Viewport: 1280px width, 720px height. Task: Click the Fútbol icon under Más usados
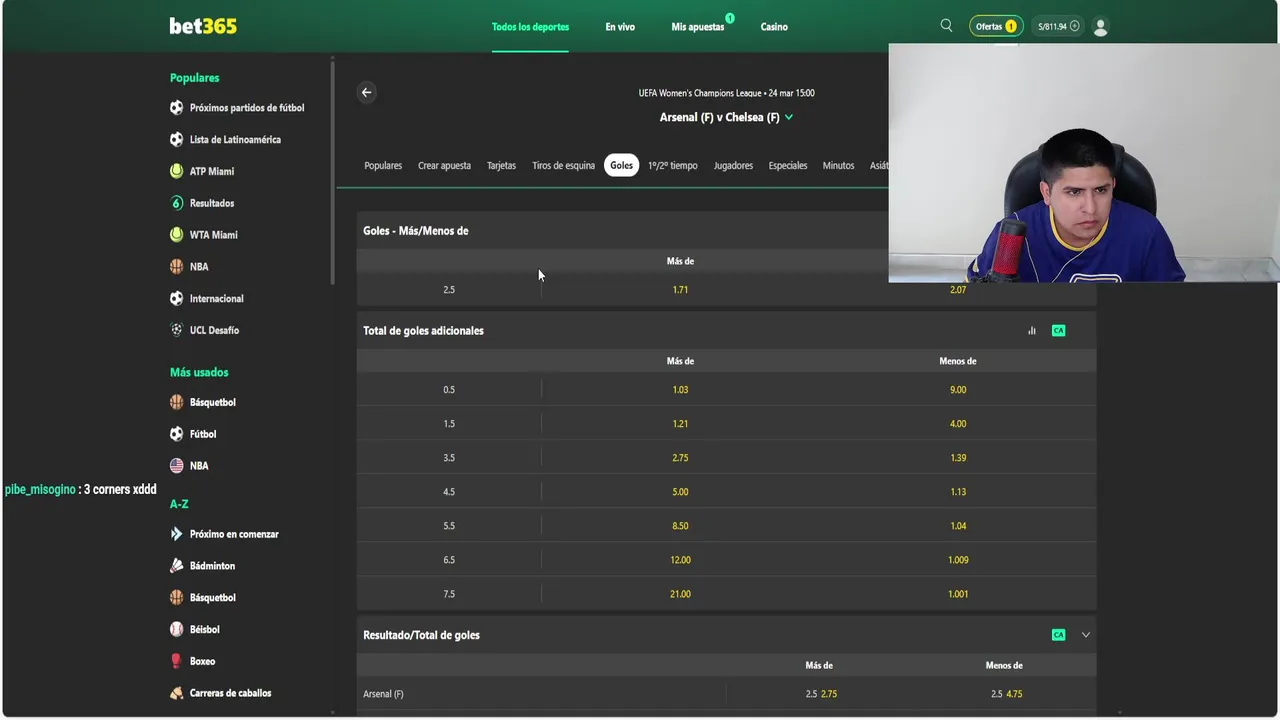(x=177, y=434)
